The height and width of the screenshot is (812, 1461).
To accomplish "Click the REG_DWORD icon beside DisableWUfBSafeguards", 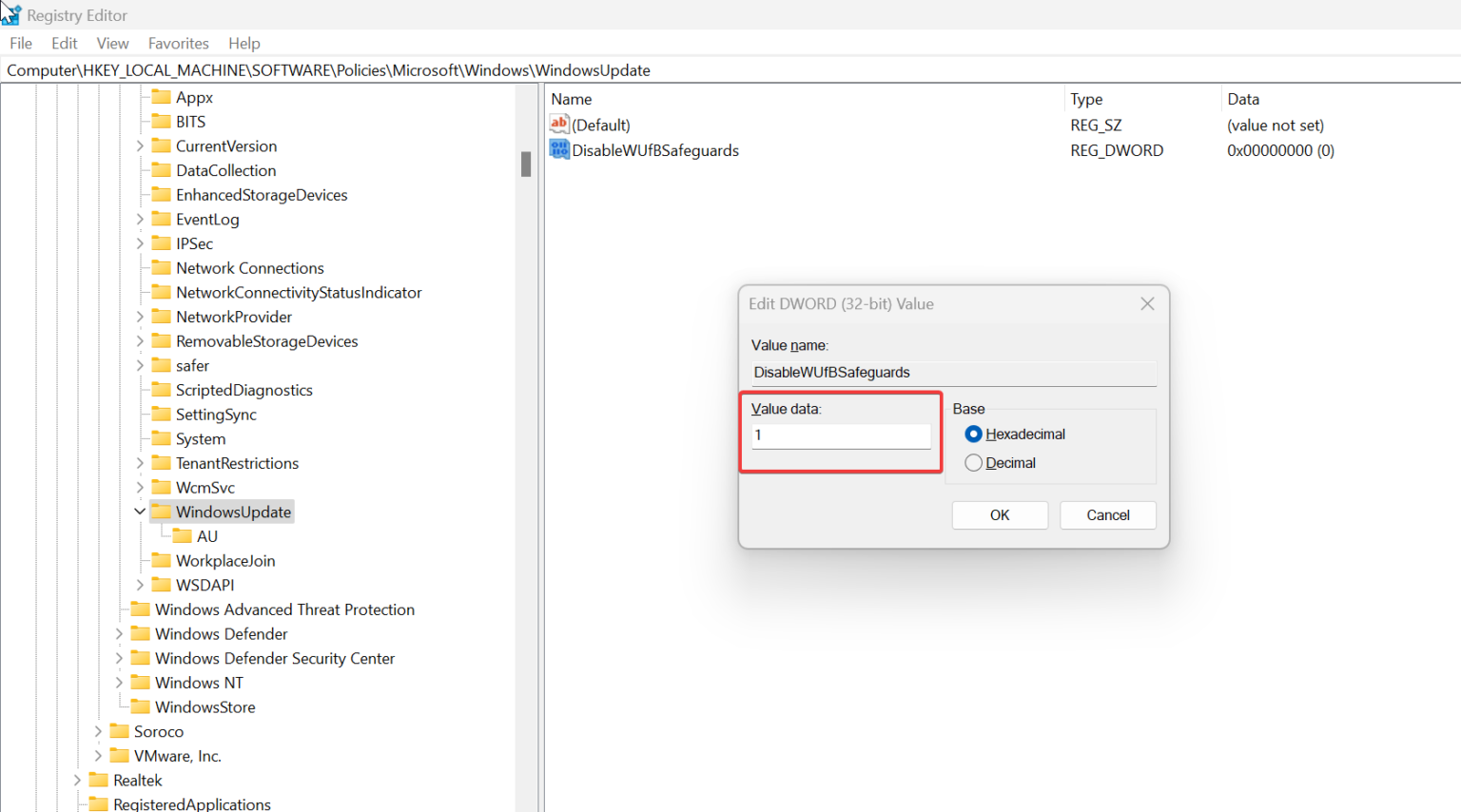I will point(559,149).
